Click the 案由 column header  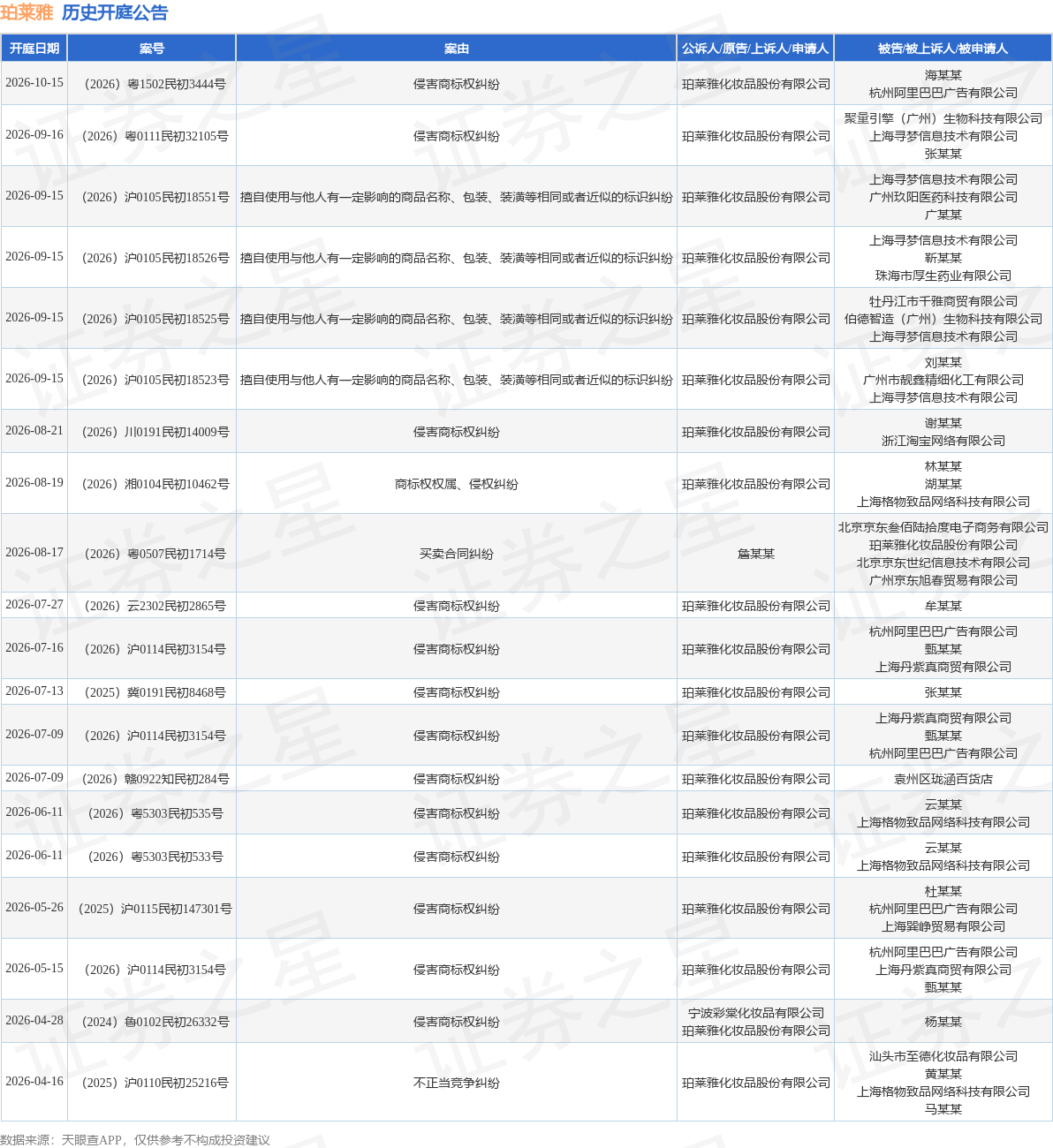coord(457,49)
